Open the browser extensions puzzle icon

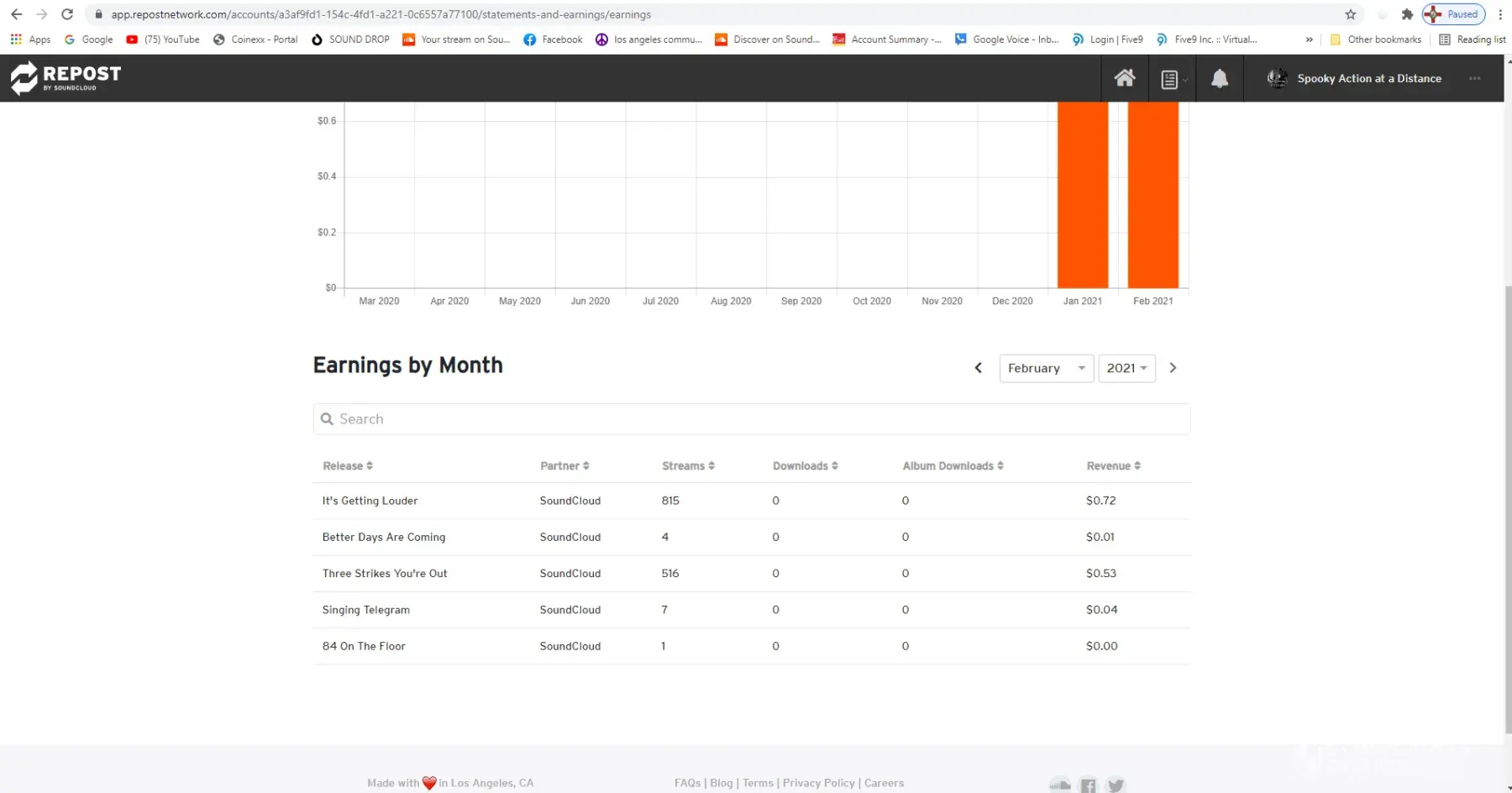(x=1407, y=14)
